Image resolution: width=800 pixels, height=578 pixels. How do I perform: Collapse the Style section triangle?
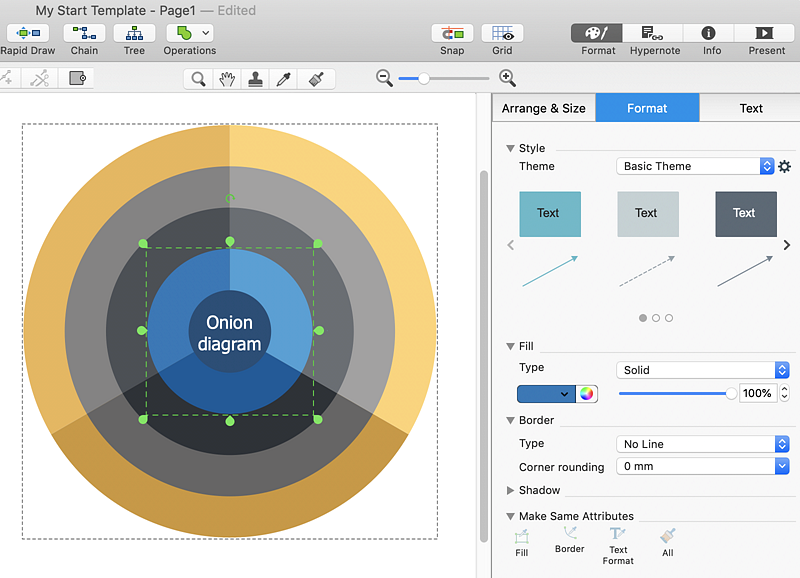[x=510, y=148]
